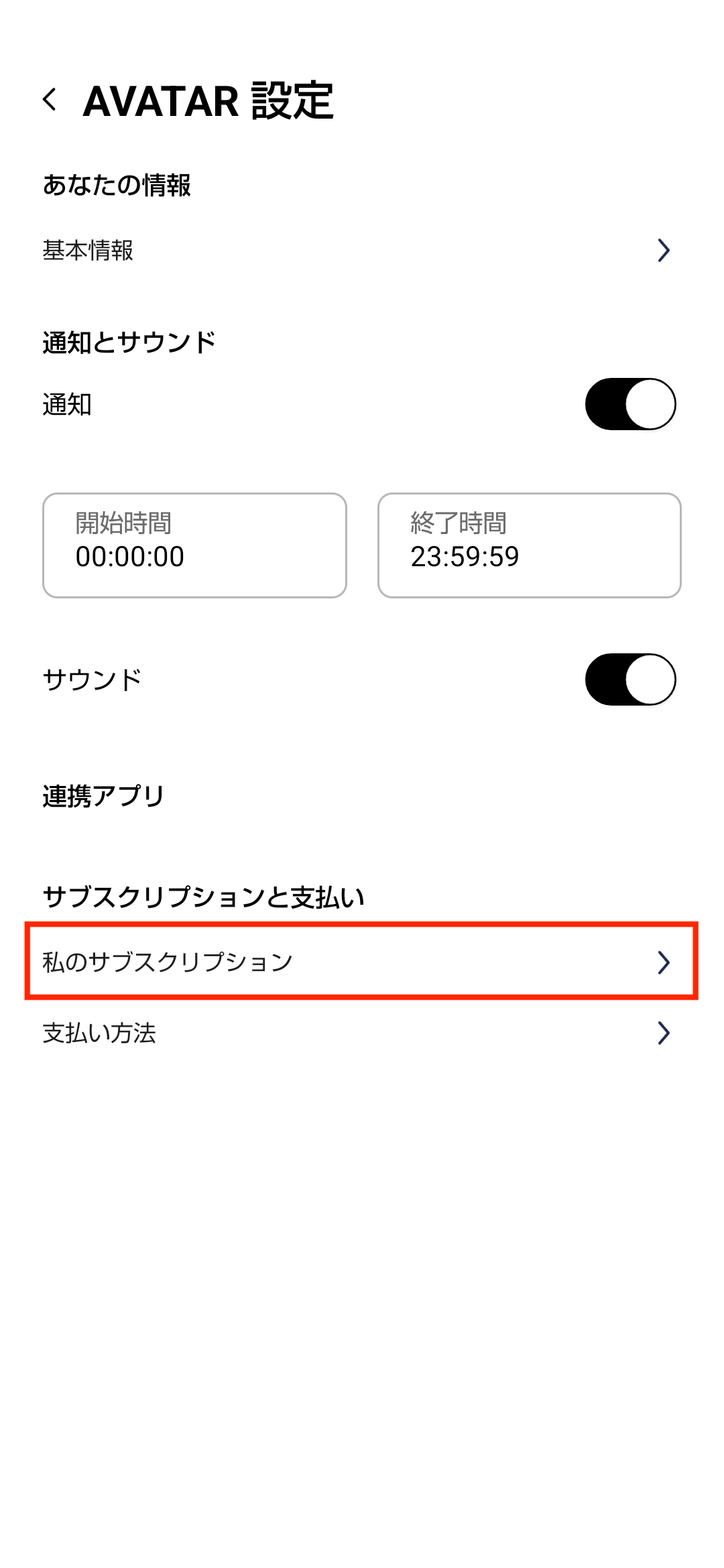Select the 支払い方法 entry
Screen dimensions: 724x1568
(x=99, y=1033)
